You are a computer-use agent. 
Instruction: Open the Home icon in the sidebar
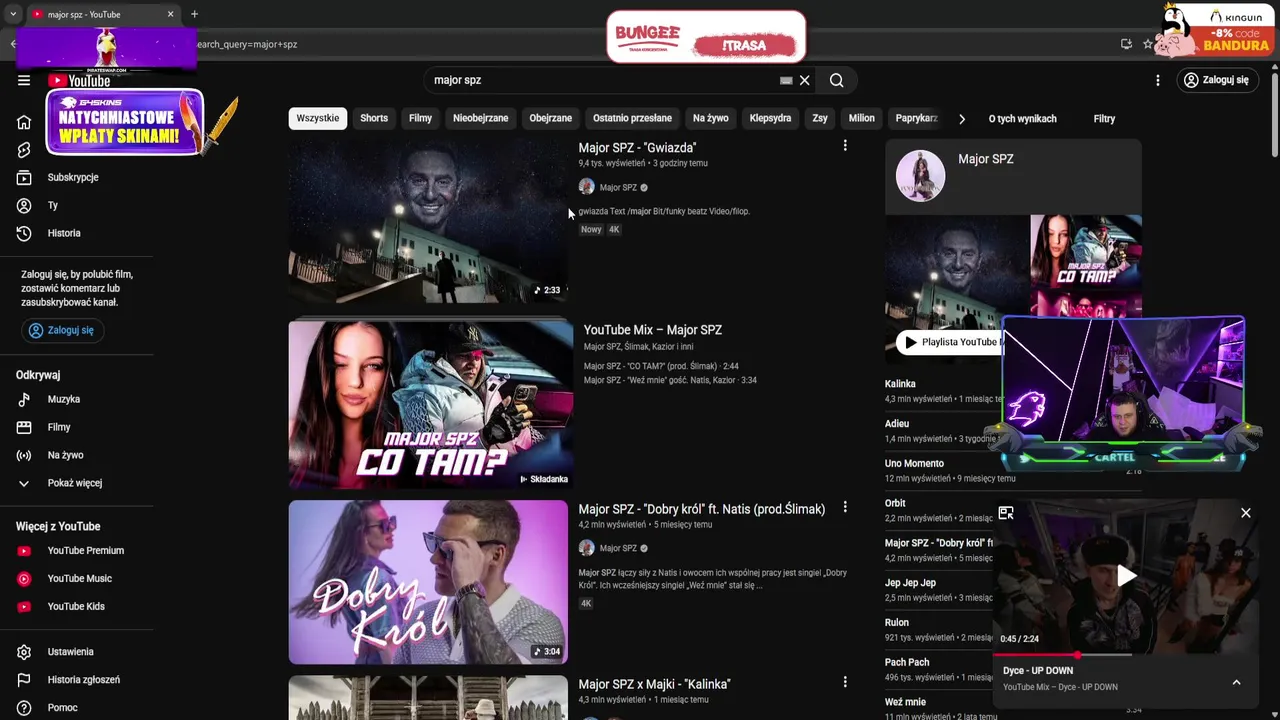point(24,122)
